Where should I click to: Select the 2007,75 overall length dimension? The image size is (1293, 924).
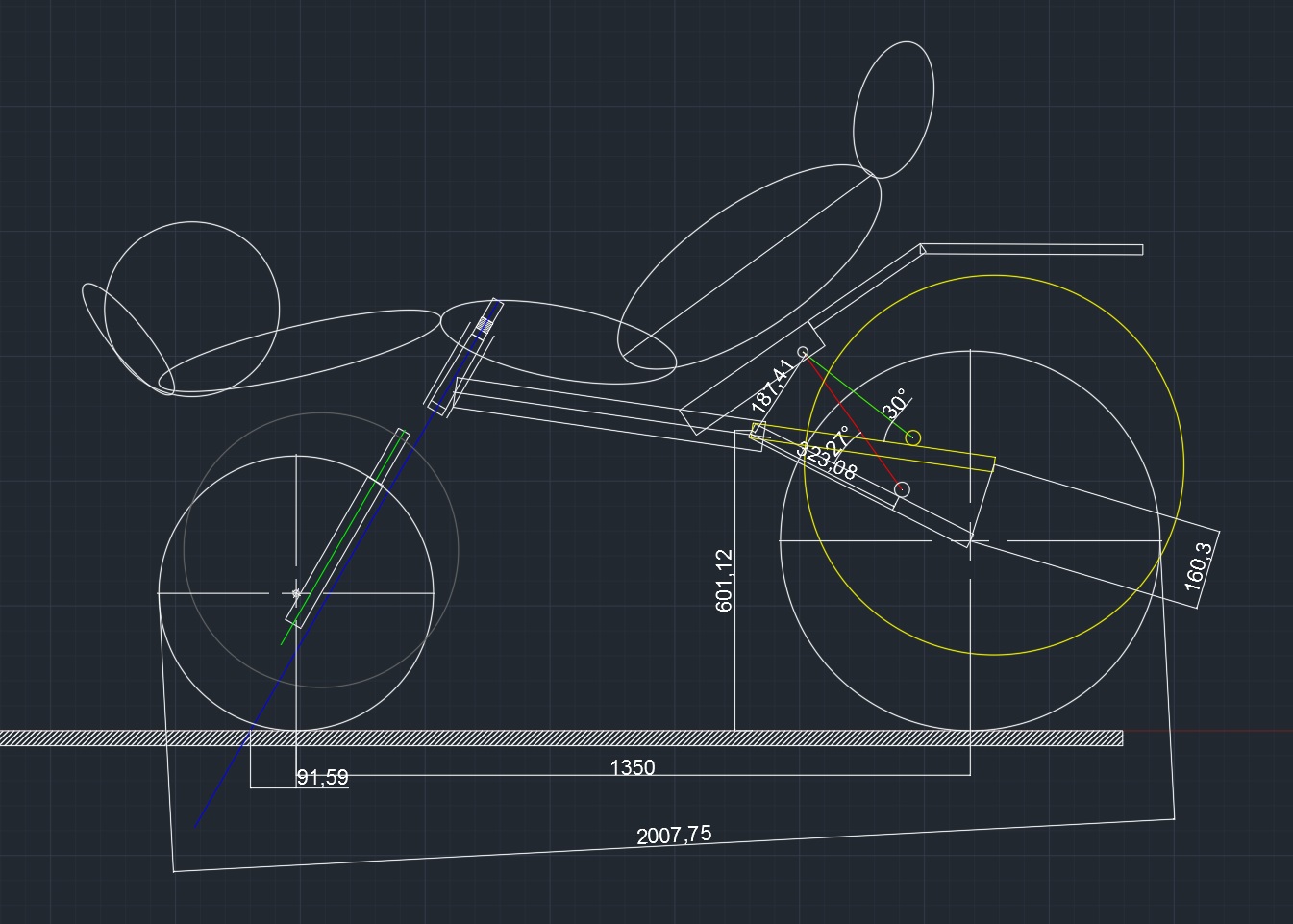coord(674,835)
